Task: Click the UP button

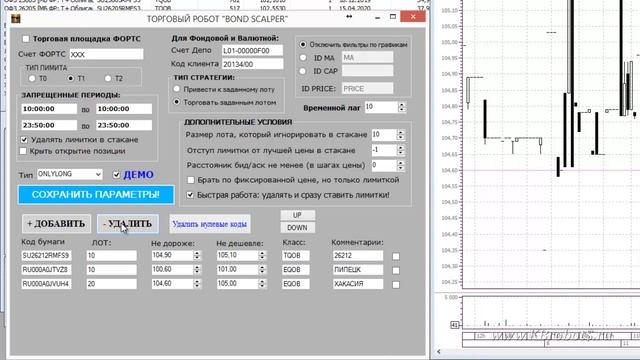Action: (x=298, y=215)
